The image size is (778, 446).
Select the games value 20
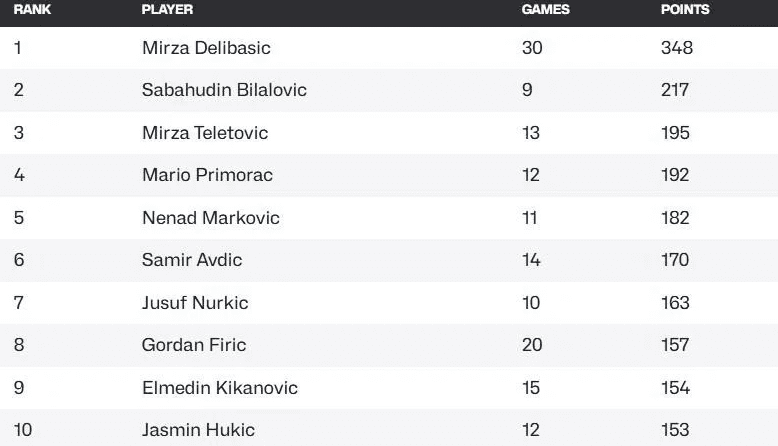point(532,345)
